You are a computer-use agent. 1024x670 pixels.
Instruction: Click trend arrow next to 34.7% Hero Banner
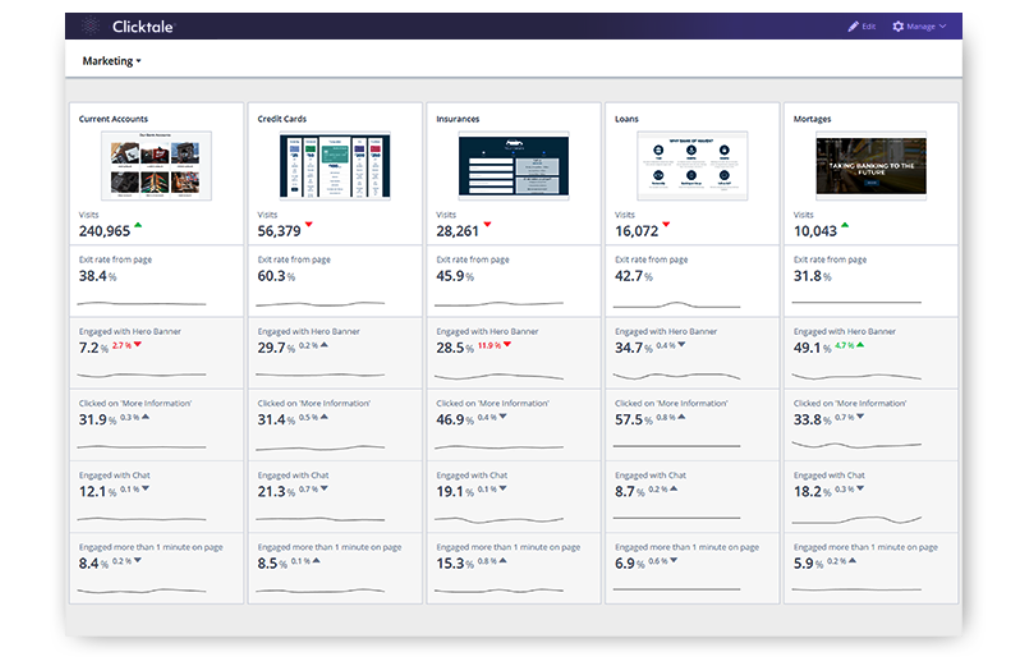coord(682,344)
